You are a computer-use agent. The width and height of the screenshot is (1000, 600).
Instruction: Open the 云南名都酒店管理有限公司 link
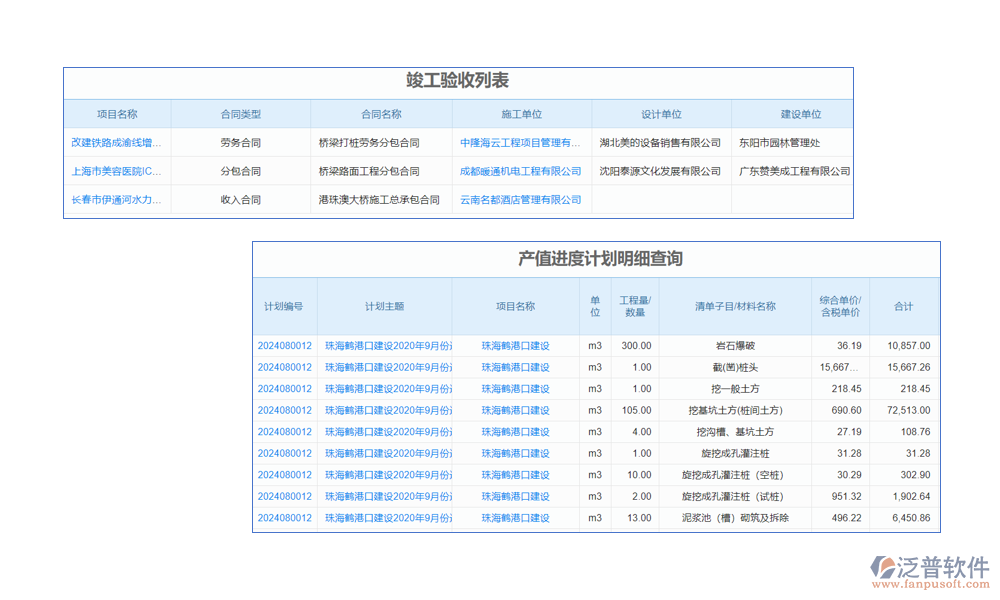click(520, 200)
